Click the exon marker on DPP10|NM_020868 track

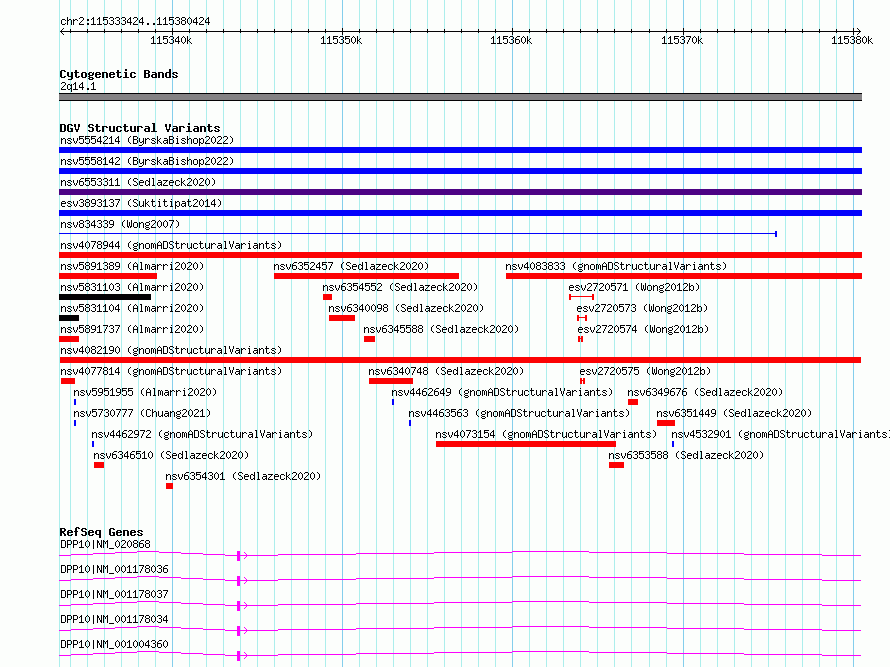coord(239,556)
